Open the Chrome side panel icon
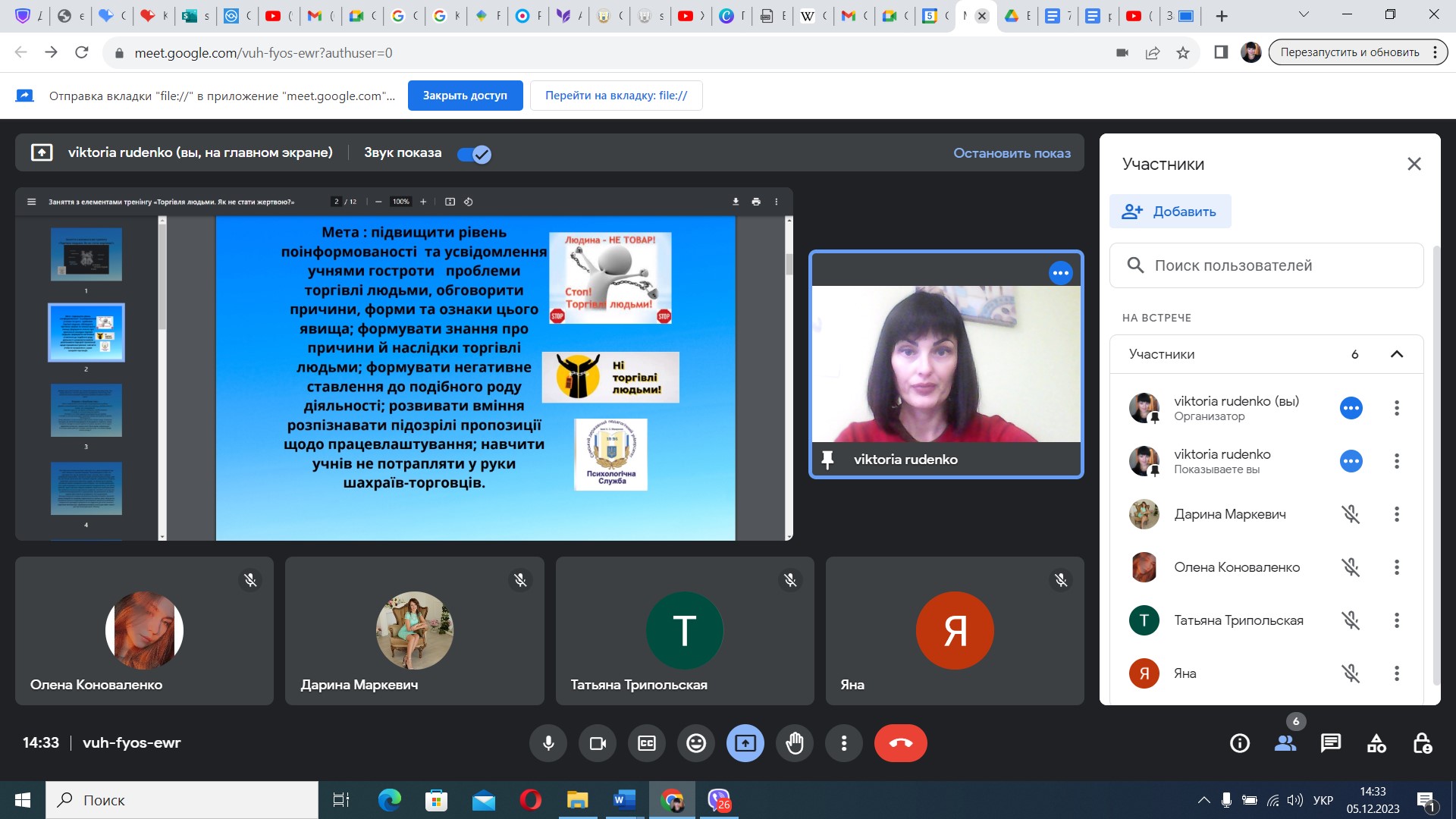 tap(1221, 52)
